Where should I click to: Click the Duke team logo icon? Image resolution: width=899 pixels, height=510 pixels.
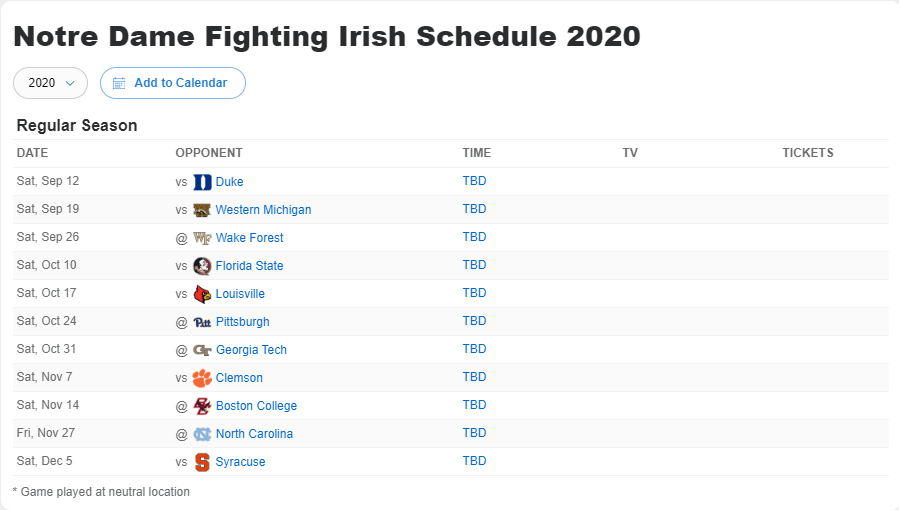pyautogui.click(x=202, y=182)
